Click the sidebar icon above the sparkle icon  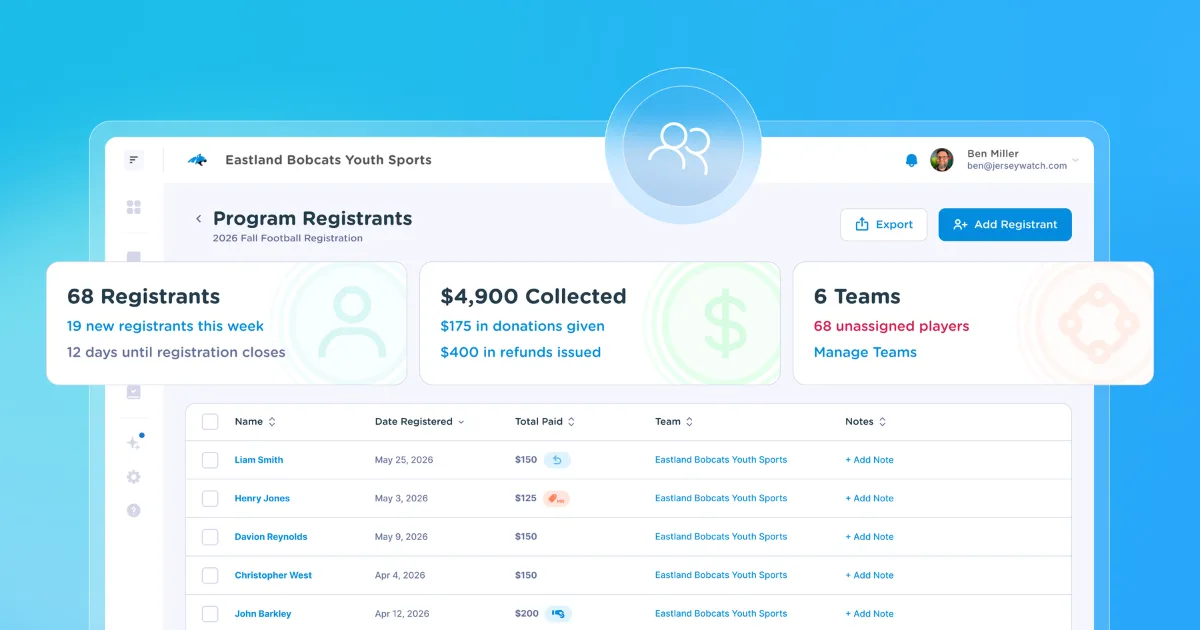[134, 392]
